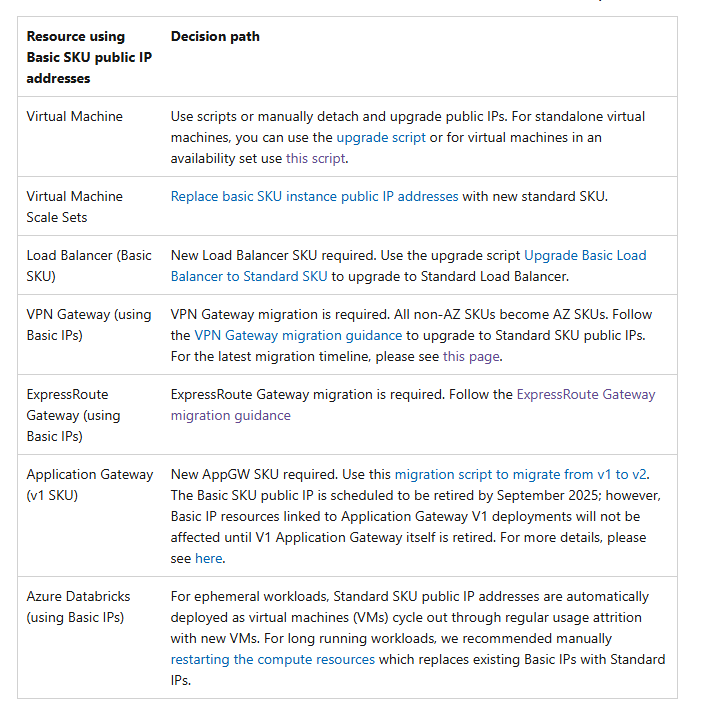Click text 'Use scripts or manually detach'
Viewport: 708px width, 704px height.
(x=265, y=117)
